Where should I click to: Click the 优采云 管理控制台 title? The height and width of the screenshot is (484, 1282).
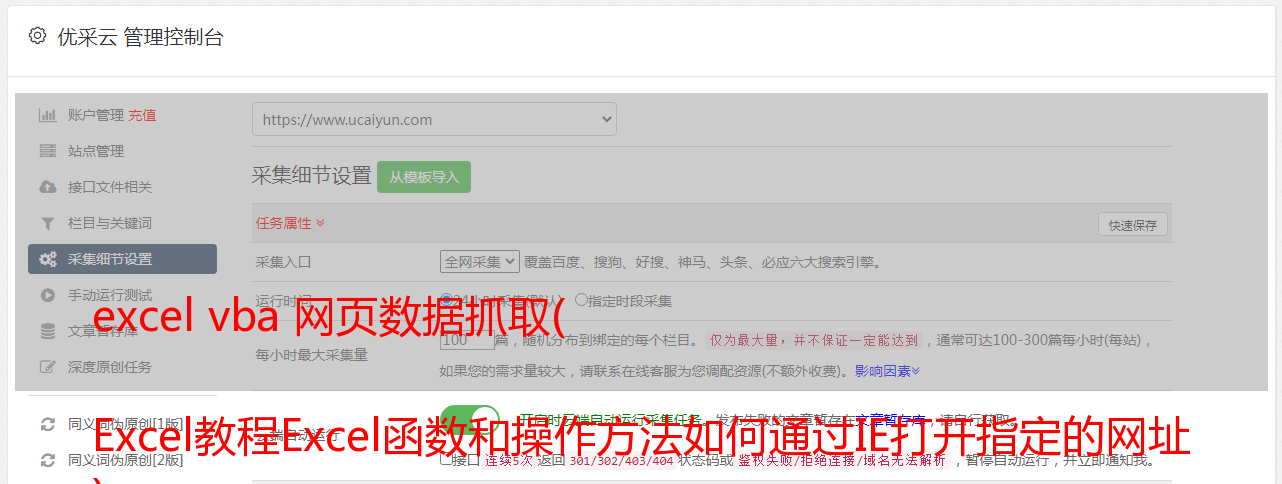[x=141, y=37]
